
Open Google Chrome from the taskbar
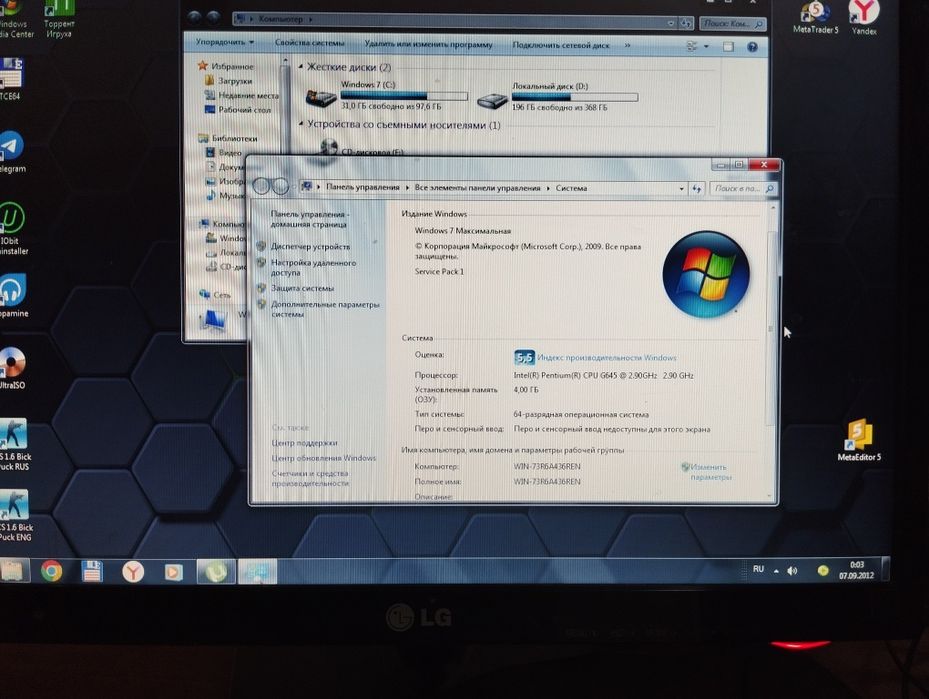click(x=52, y=571)
